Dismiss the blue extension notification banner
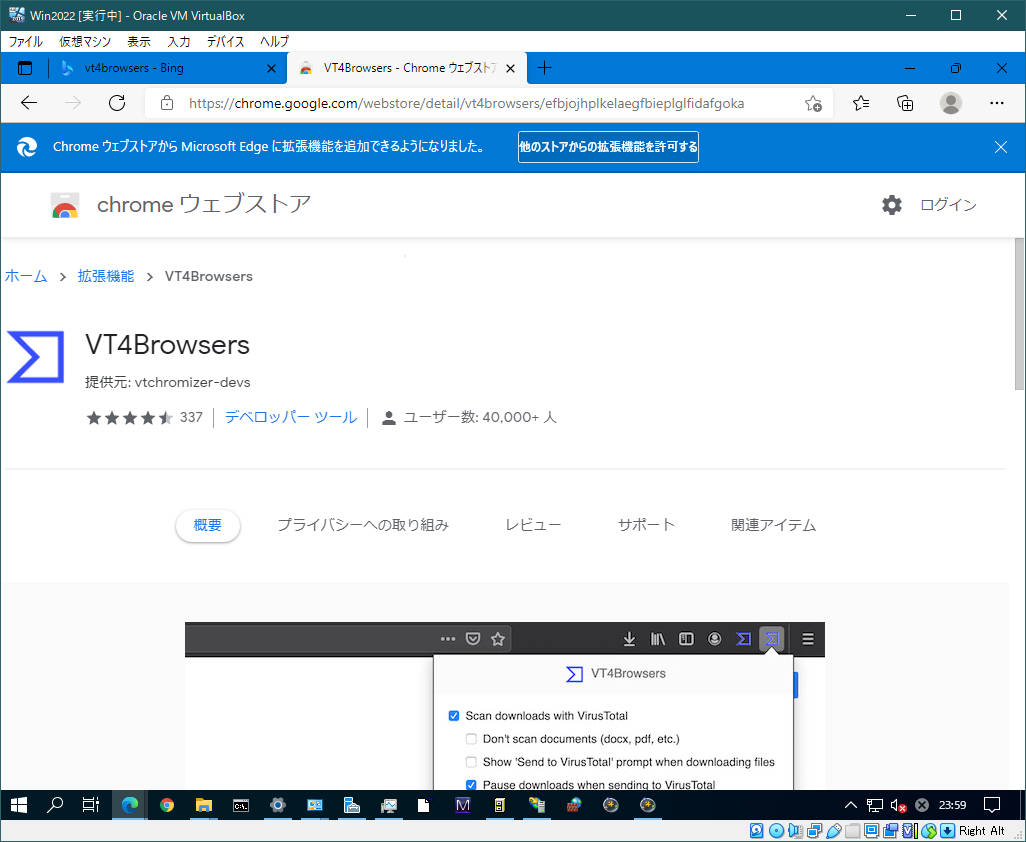 tap(1000, 147)
